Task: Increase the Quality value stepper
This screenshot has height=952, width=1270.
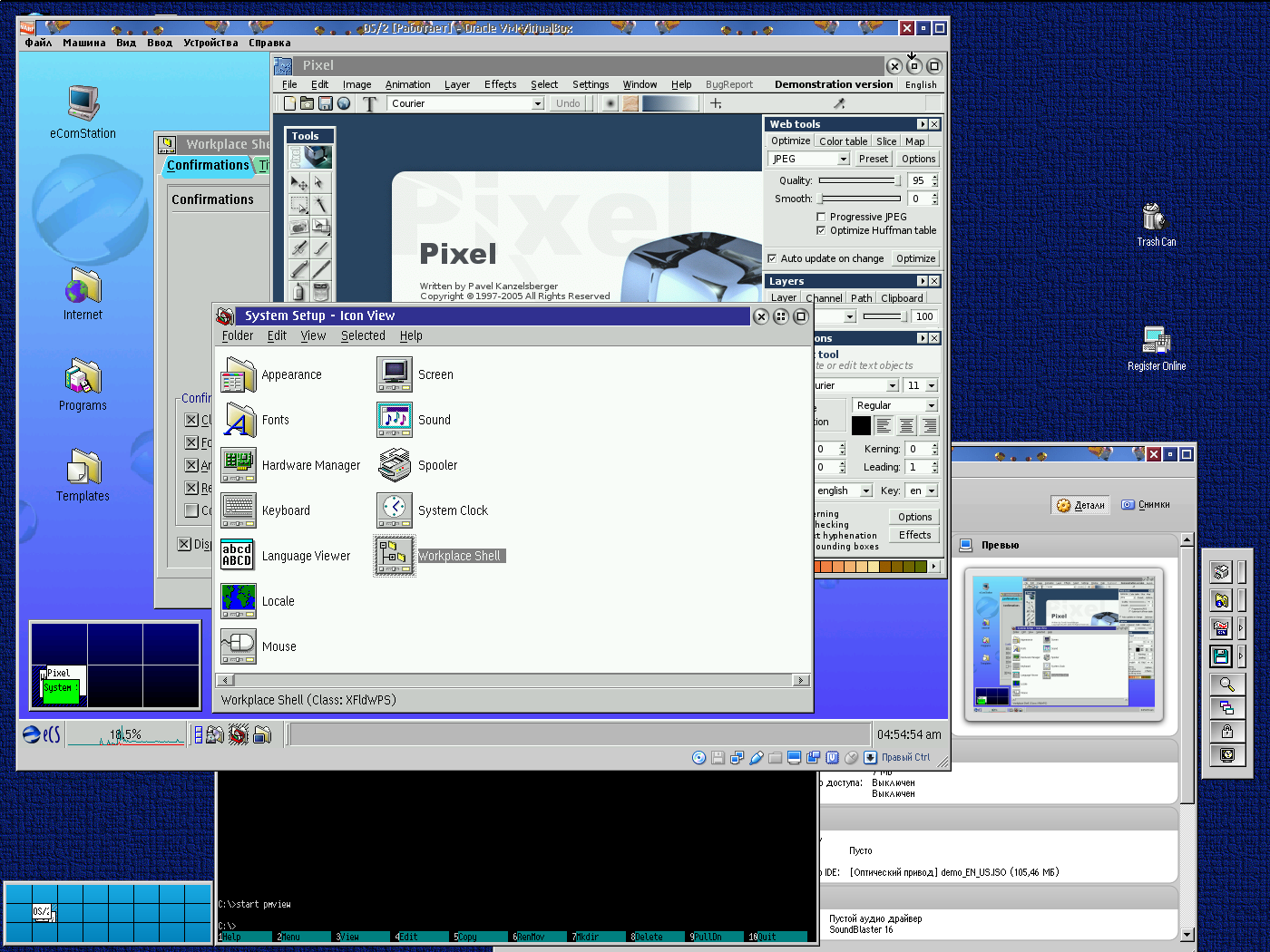Action: (935, 178)
